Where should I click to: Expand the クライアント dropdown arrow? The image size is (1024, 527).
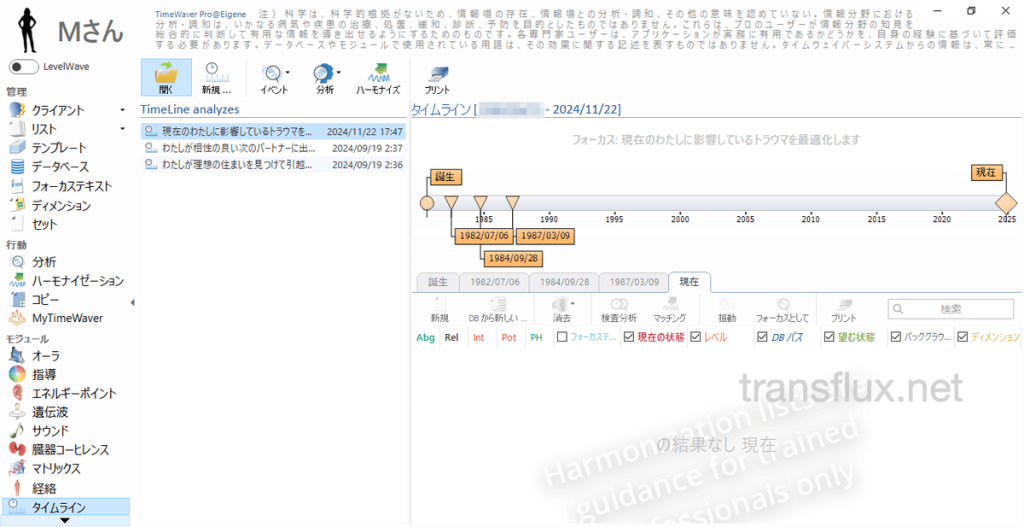(123, 110)
